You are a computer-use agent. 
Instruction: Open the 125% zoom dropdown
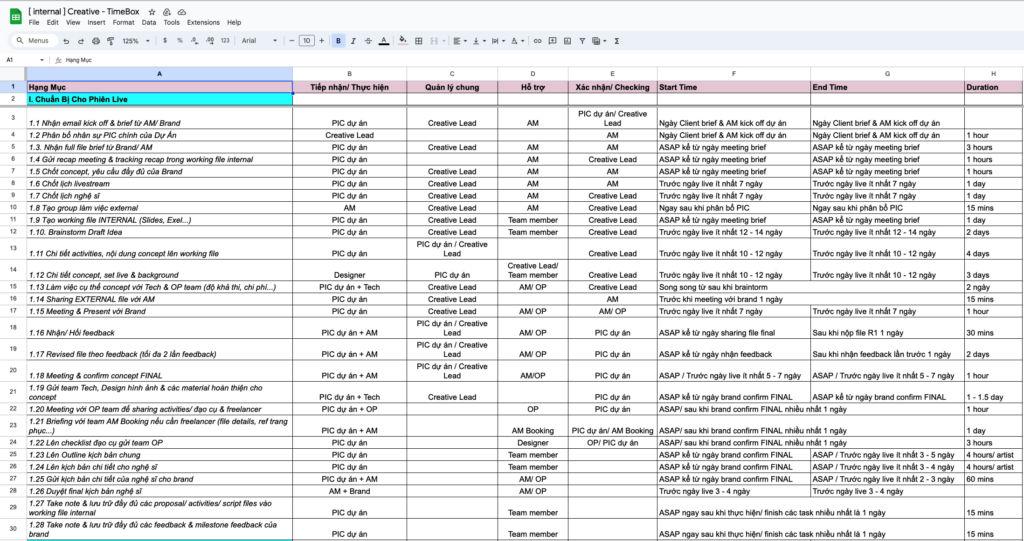click(134, 41)
